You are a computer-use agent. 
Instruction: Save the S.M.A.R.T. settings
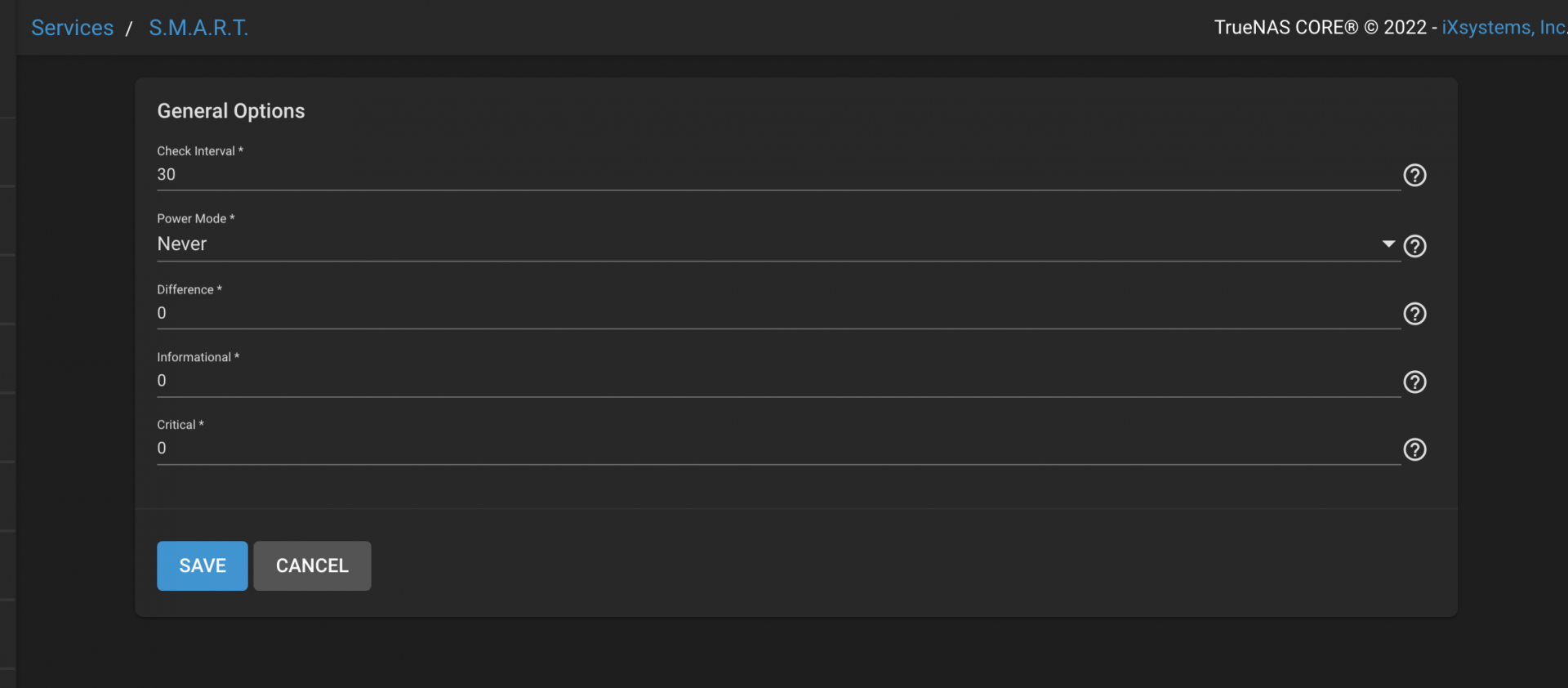(x=202, y=565)
